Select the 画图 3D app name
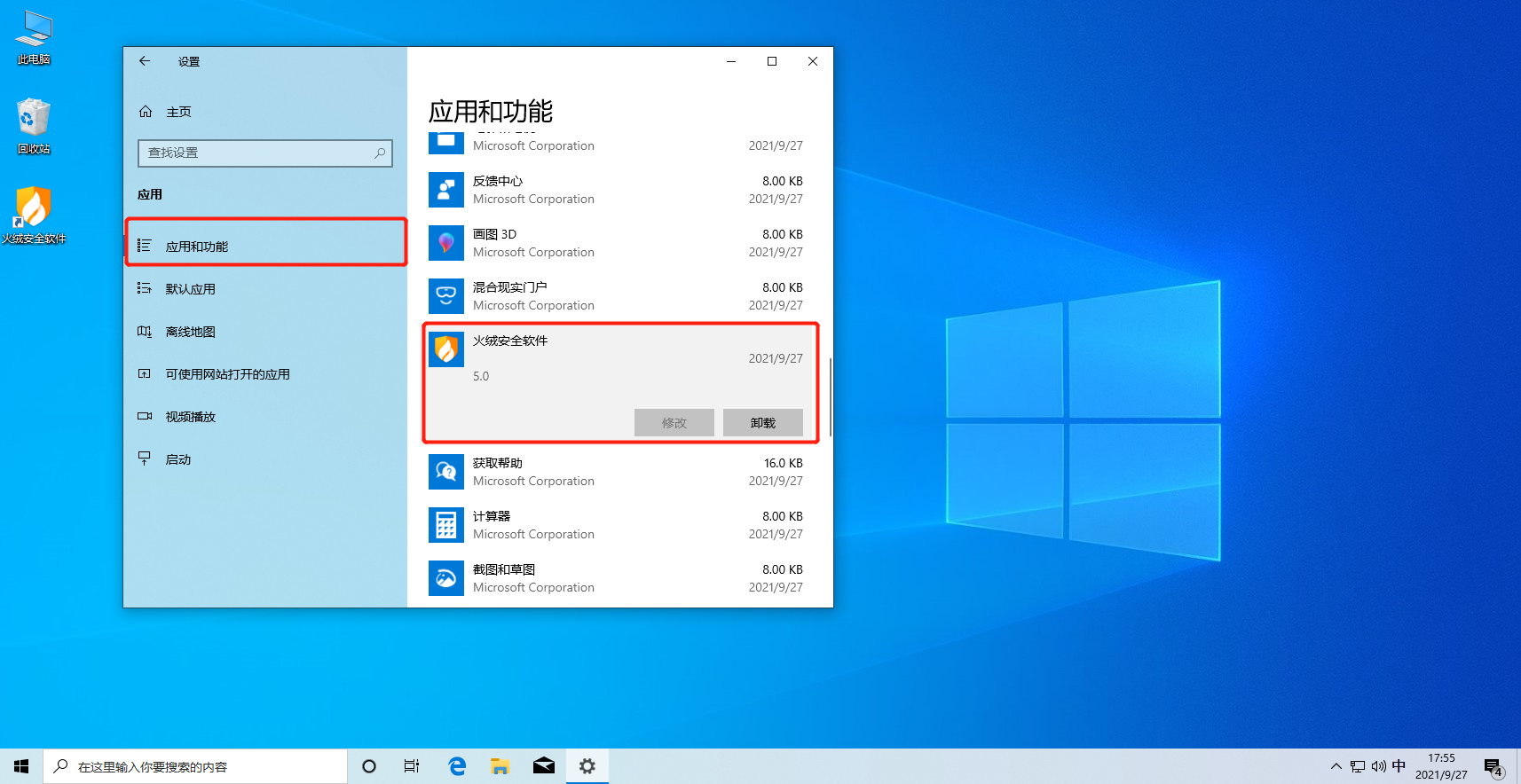 494,234
